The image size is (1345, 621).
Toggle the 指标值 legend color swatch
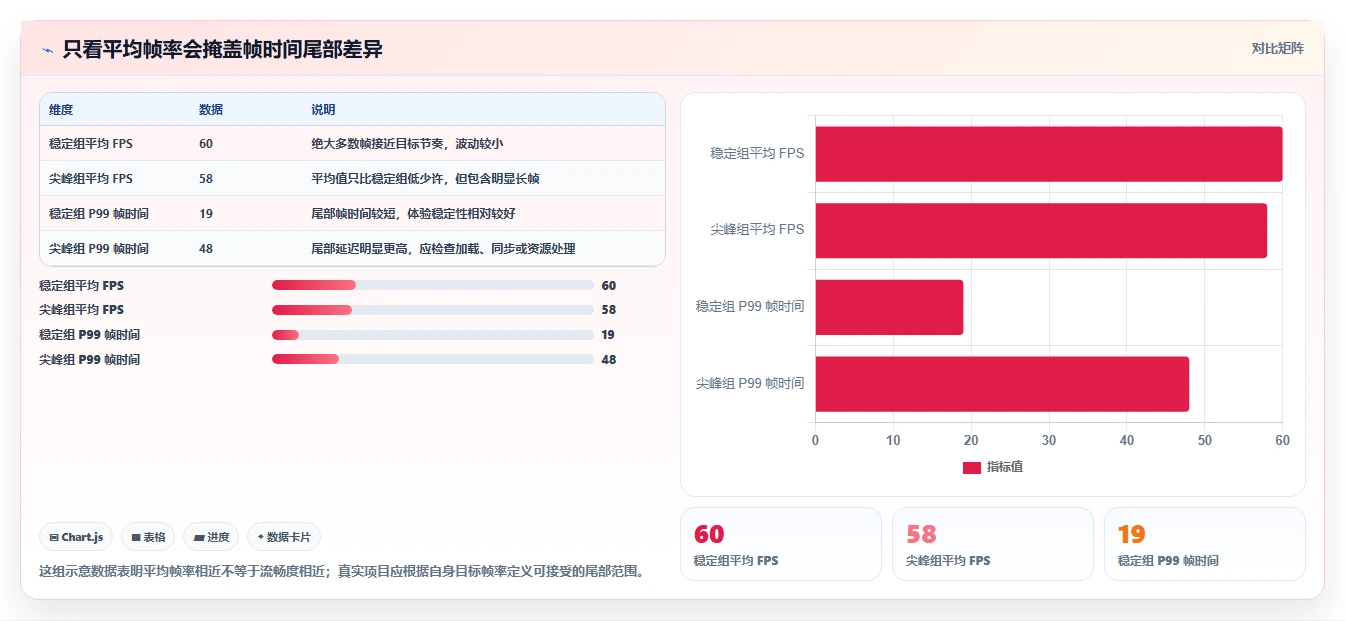pyautogui.click(x=971, y=467)
